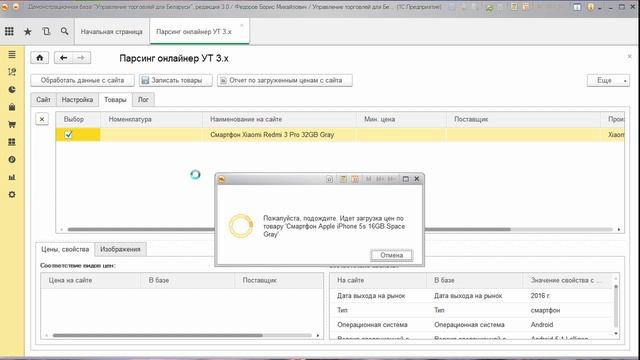Click the Поставщик header in the goods table
Viewport: 640px width, 360px height.
coord(524,119)
